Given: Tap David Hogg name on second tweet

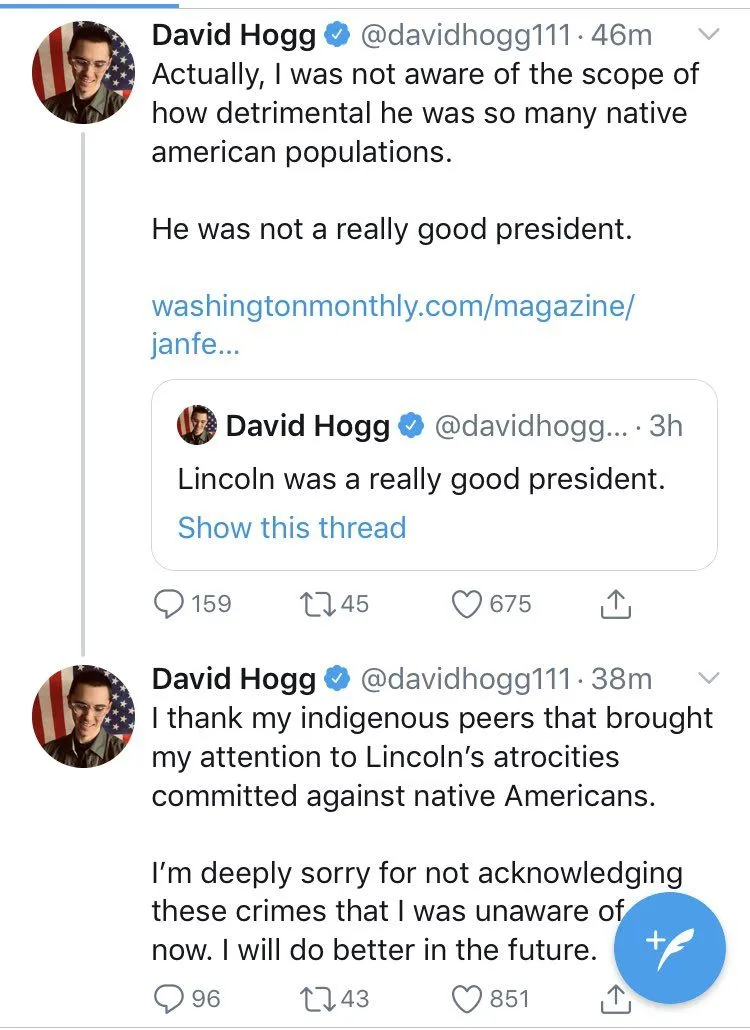Looking at the screenshot, I should (233, 680).
